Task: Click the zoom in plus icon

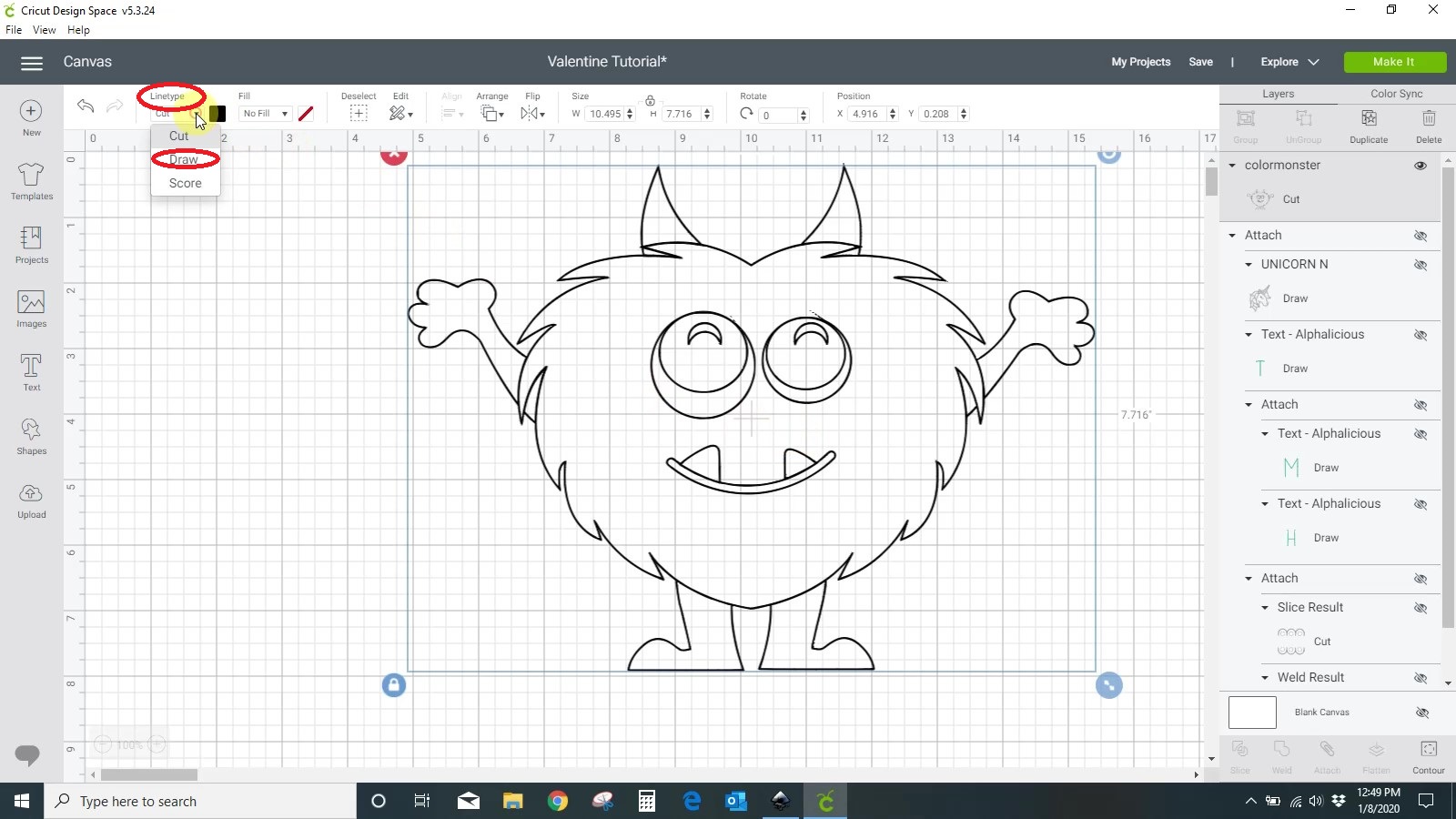Action: click(x=157, y=744)
